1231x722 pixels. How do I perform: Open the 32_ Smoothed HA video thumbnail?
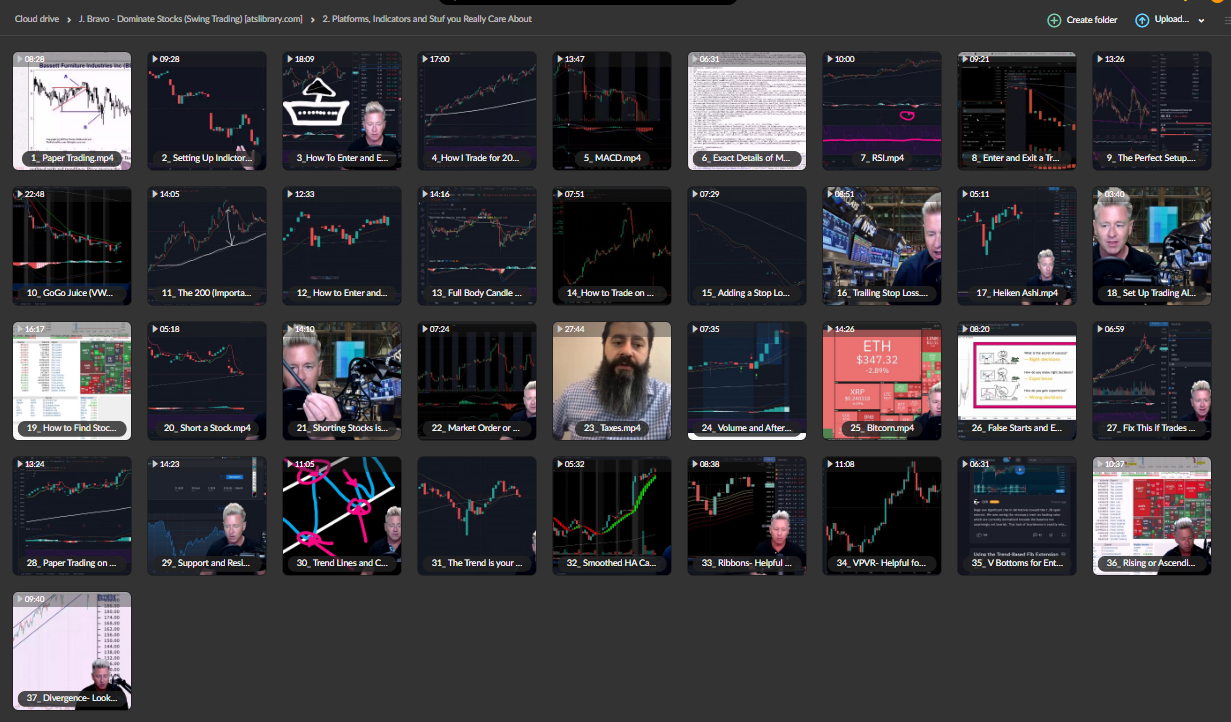(x=611, y=515)
